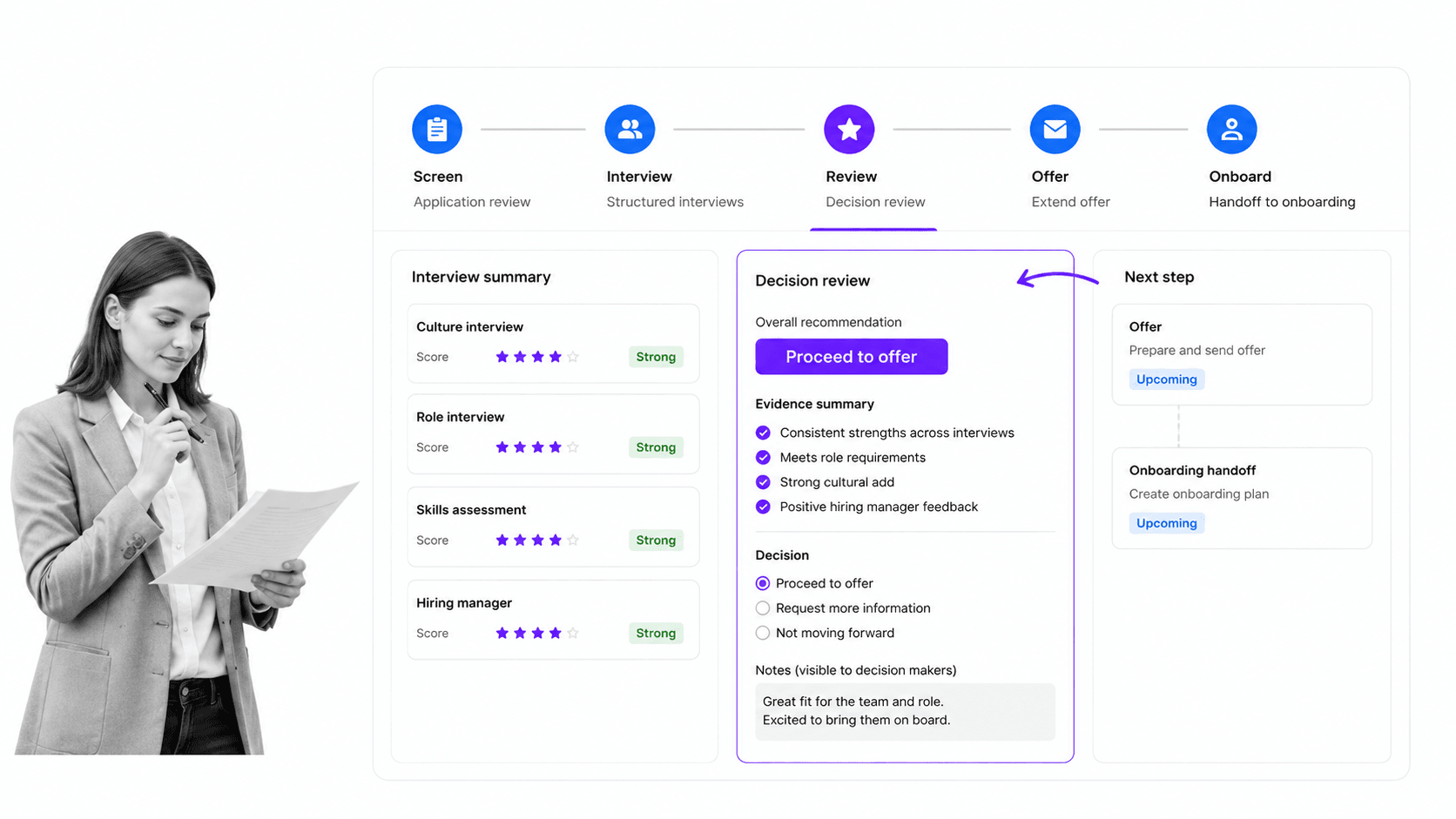Screen dimensions: 1456x819
Task: Click the 'Prepare and send offer' text
Action: [1196, 350]
